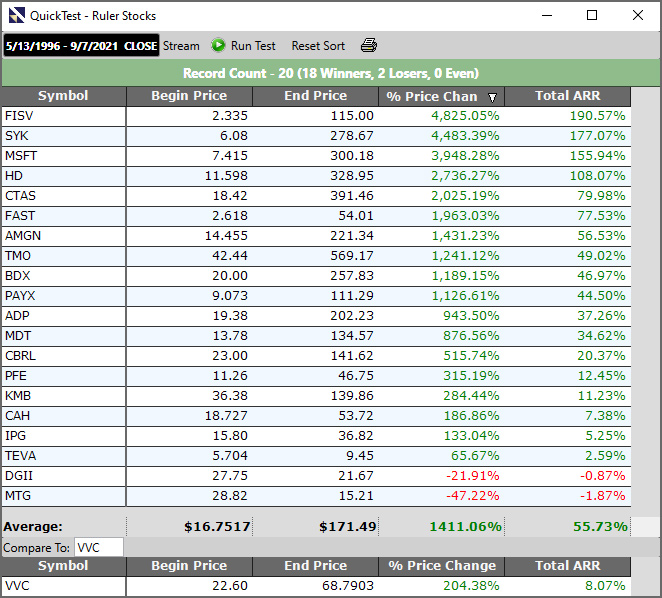The height and width of the screenshot is (598, 662).
Task: Click the 943.50% price change for ADP
Action: [471, 316]
